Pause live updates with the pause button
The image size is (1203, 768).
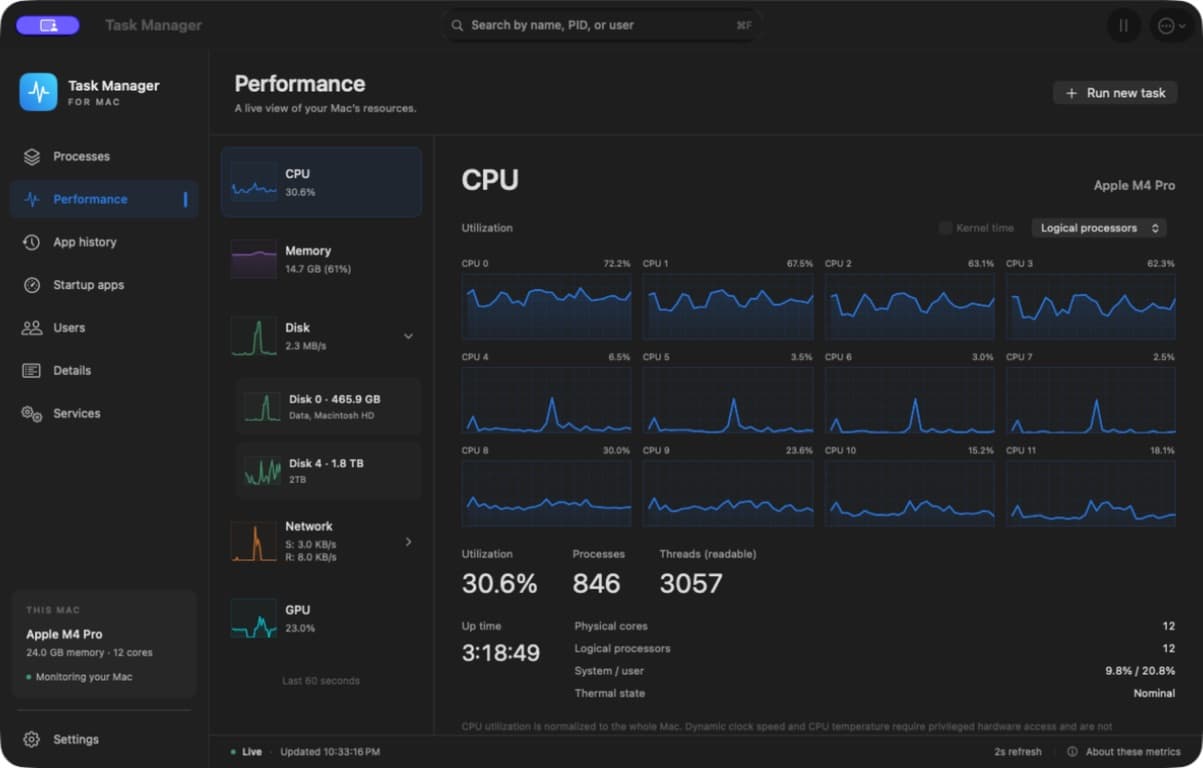click(1124, 26)
